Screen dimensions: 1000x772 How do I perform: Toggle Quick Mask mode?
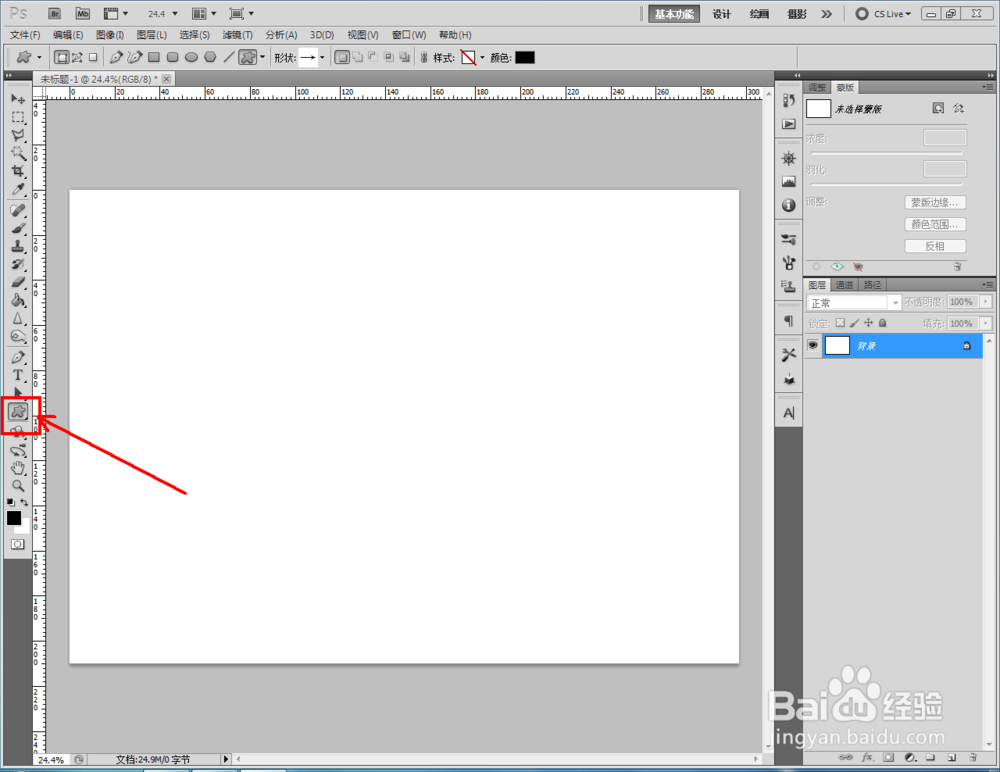(18, 544)
